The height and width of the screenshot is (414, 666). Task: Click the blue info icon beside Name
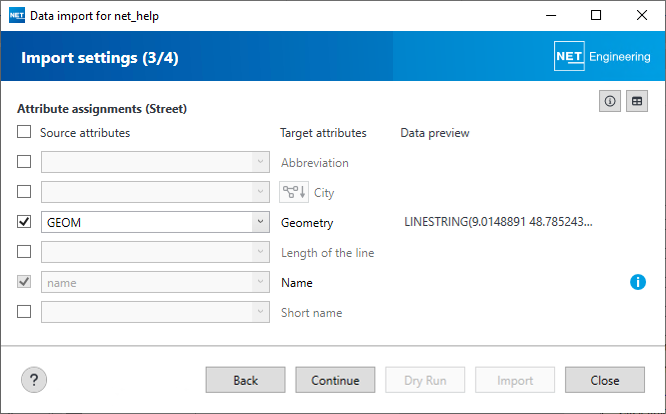pyautogui.click(x=638, y=283)
